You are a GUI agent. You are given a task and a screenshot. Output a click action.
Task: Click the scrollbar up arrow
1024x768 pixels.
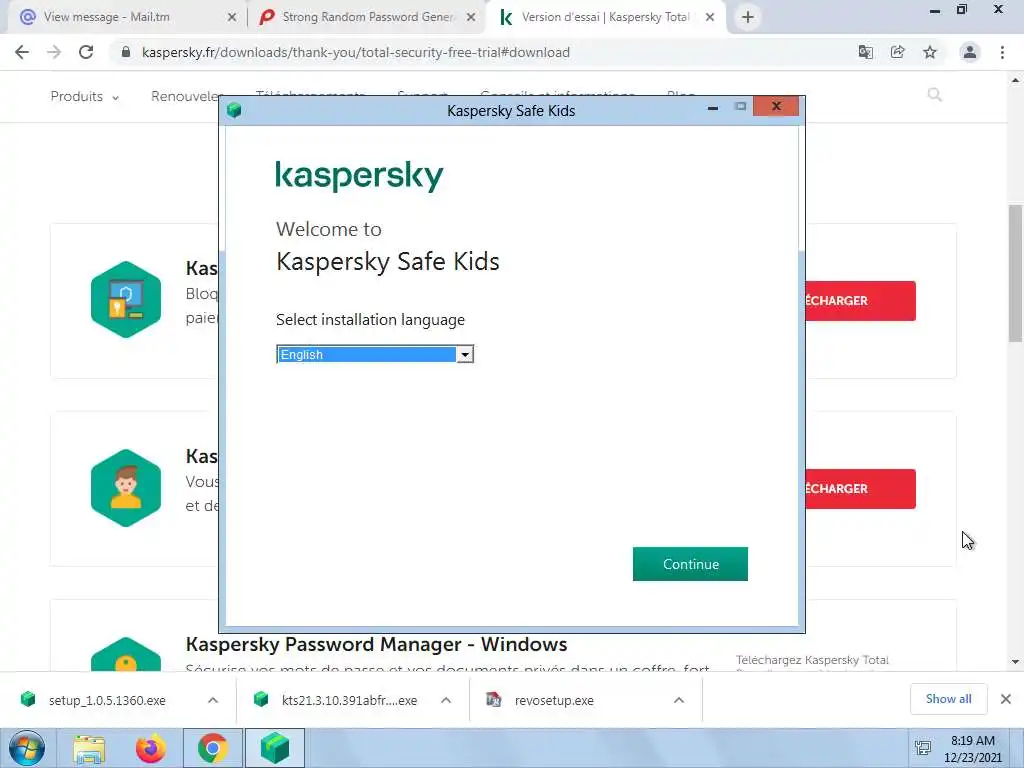[x=1016, y=80]
